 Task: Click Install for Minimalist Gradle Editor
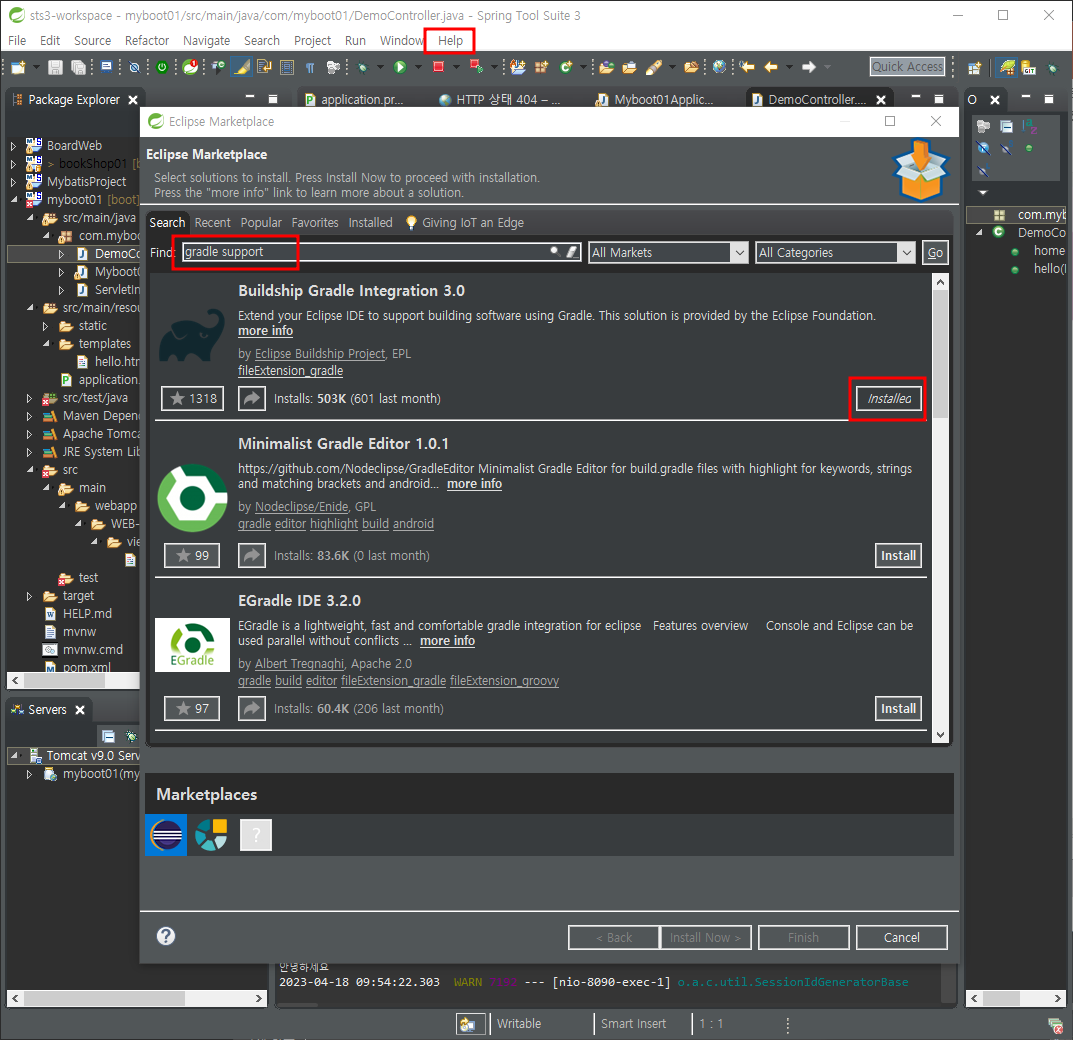[x=898, y=556]
